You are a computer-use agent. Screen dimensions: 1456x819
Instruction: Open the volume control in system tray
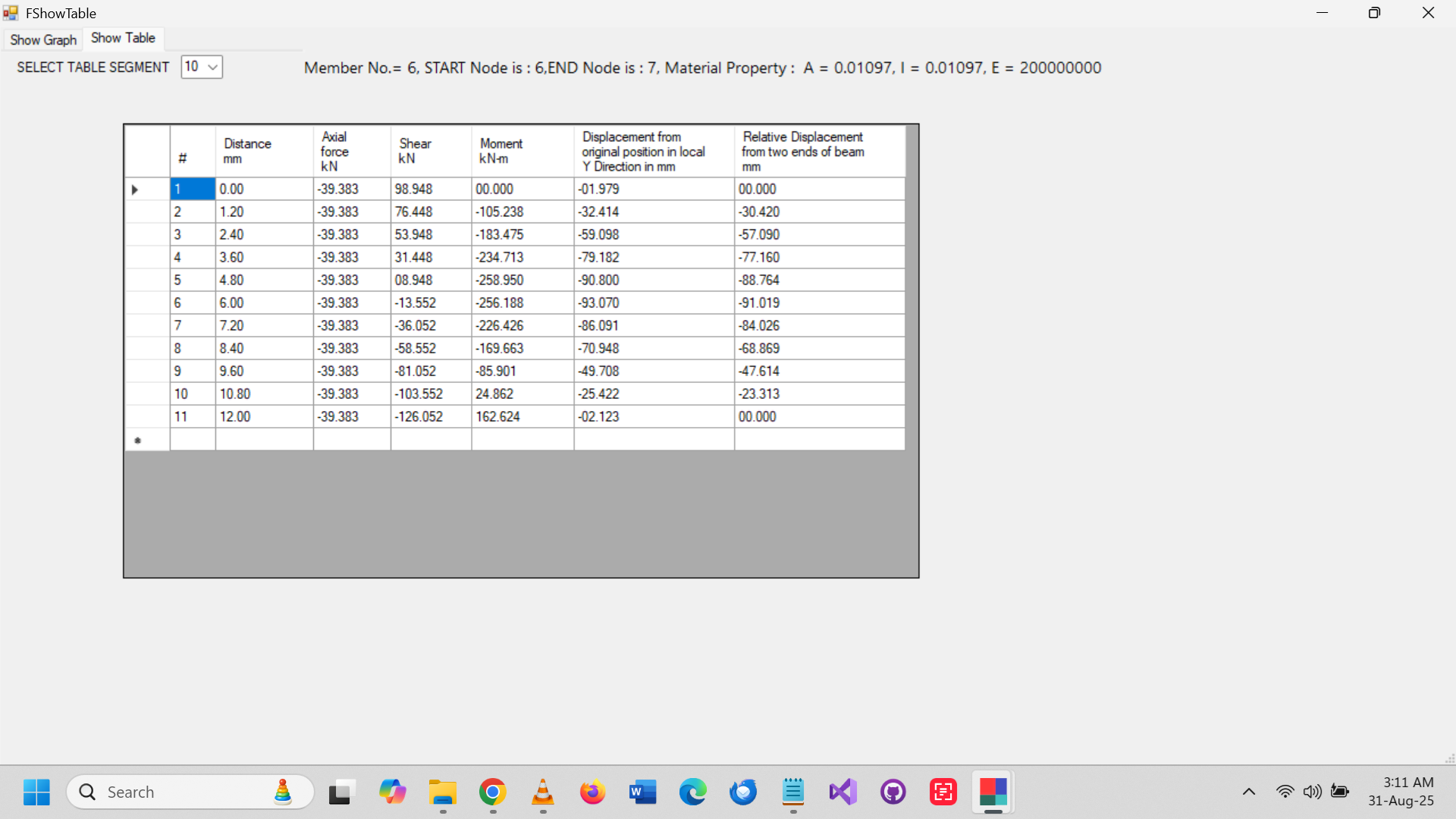pos(1313,792)
